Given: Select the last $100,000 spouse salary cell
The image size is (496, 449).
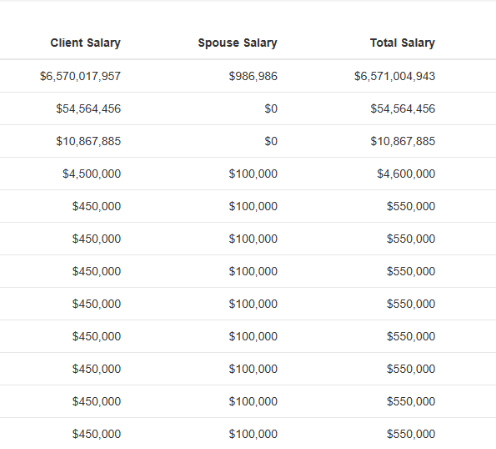Looking at the screenshot, I should coord(253,434).
